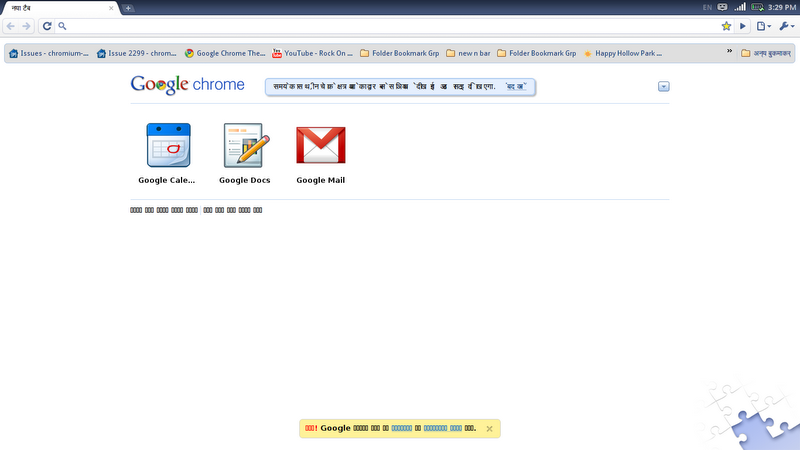
Task: Open the Folder Bookmark Grp folder after new n bar
Action: coord(537,53)
